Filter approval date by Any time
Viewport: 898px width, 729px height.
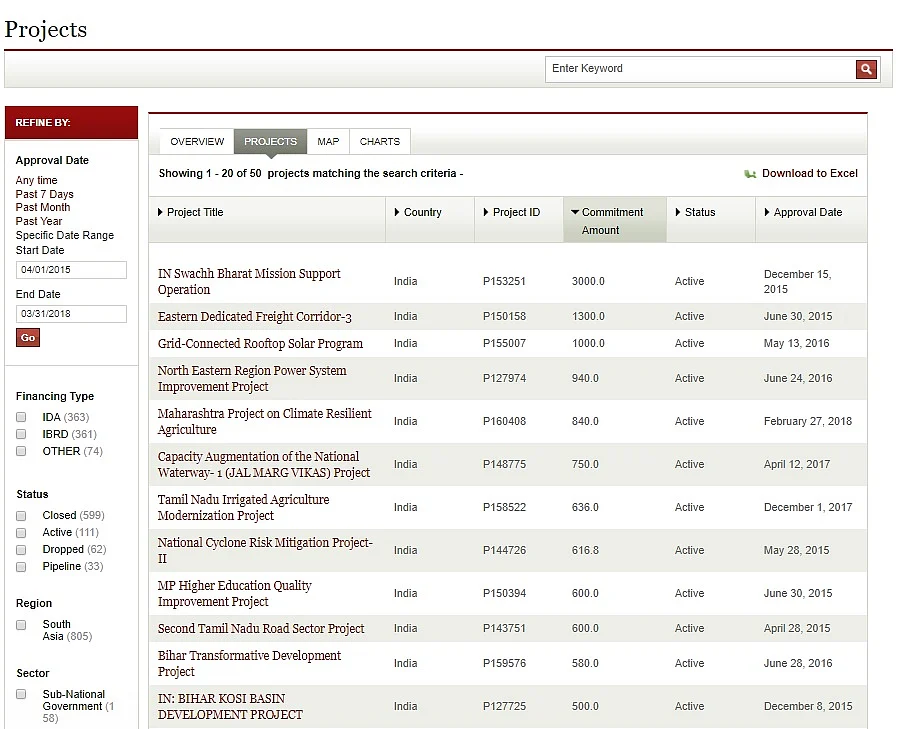click(36, 180)
